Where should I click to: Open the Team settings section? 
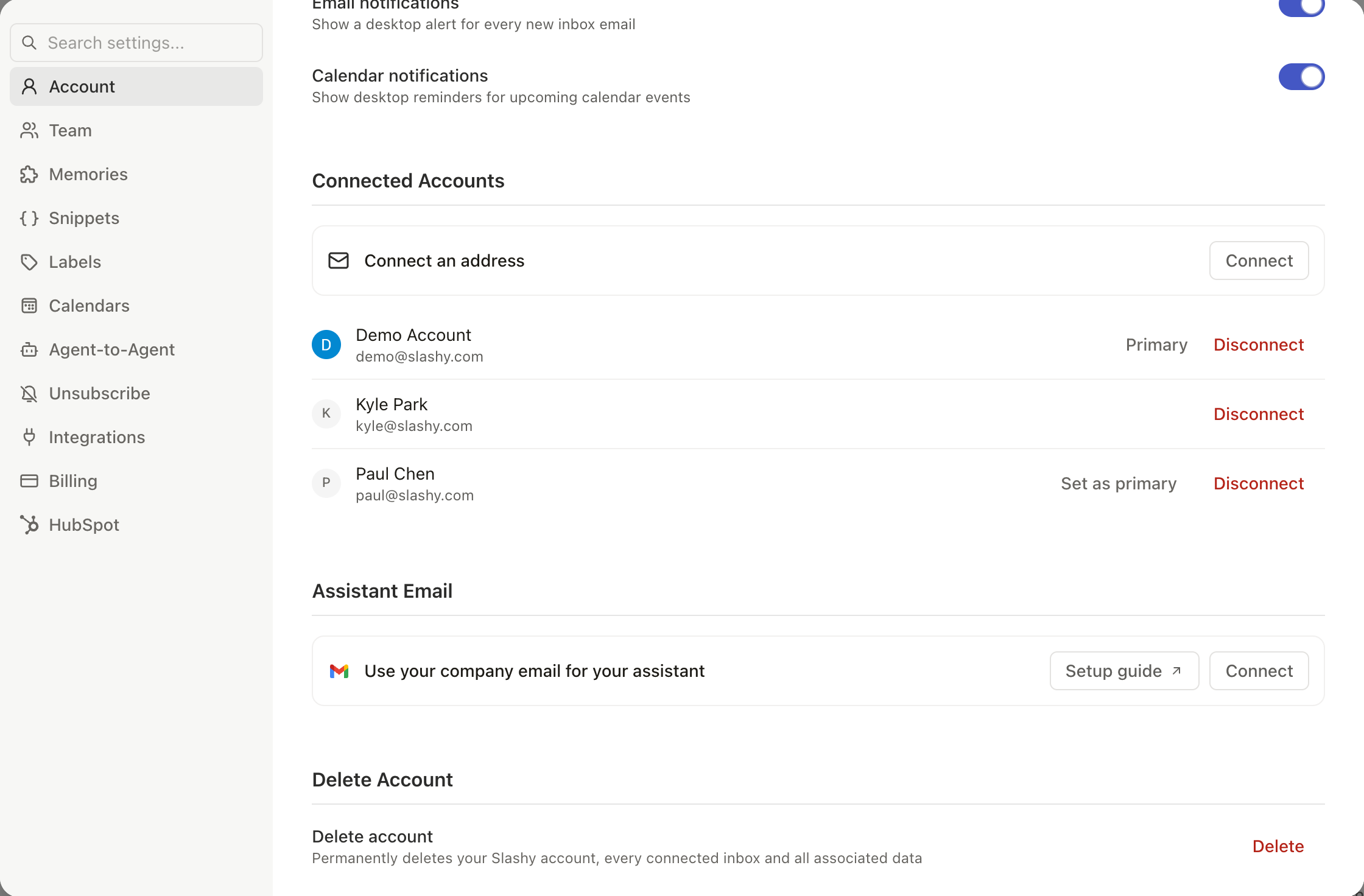[136, 130]
